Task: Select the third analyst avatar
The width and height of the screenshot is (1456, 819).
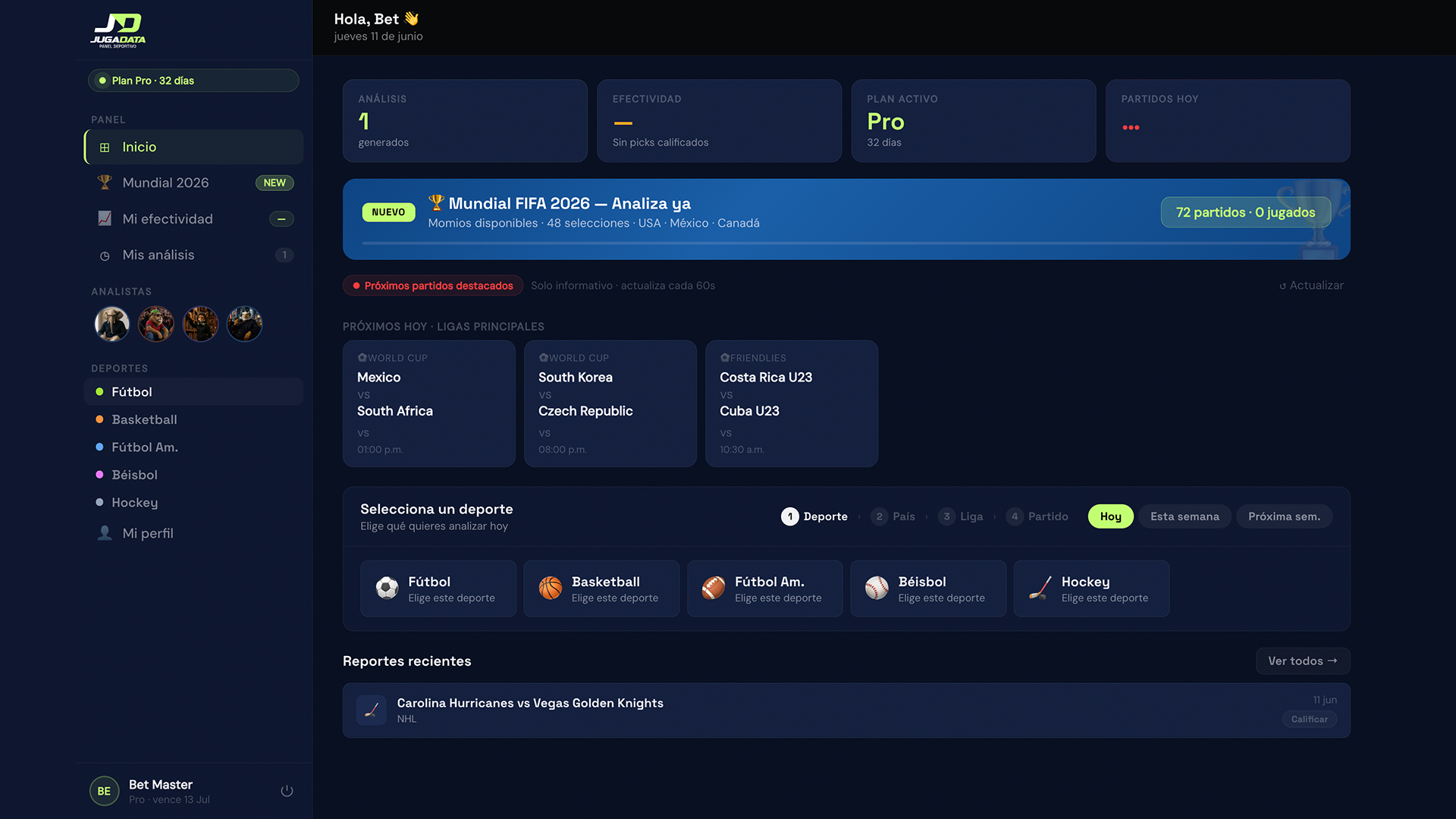Action: pos(201,324)
